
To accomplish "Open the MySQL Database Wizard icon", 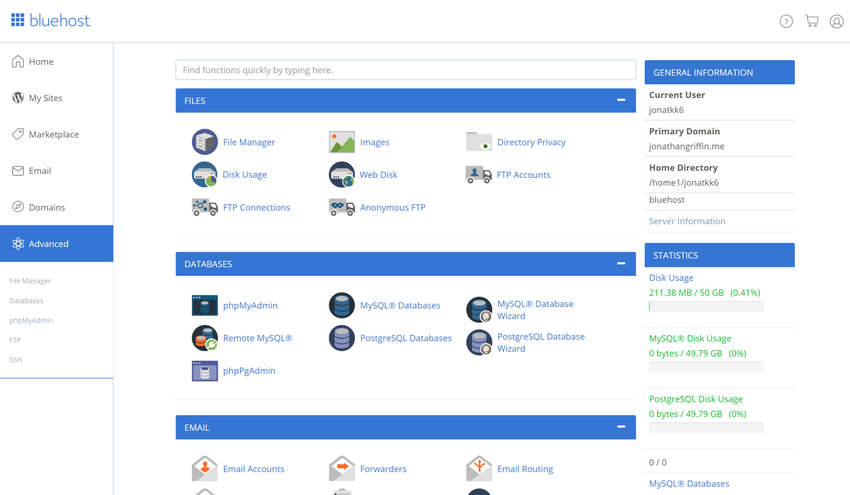I will pyautogui.click(x=479, y=309).
